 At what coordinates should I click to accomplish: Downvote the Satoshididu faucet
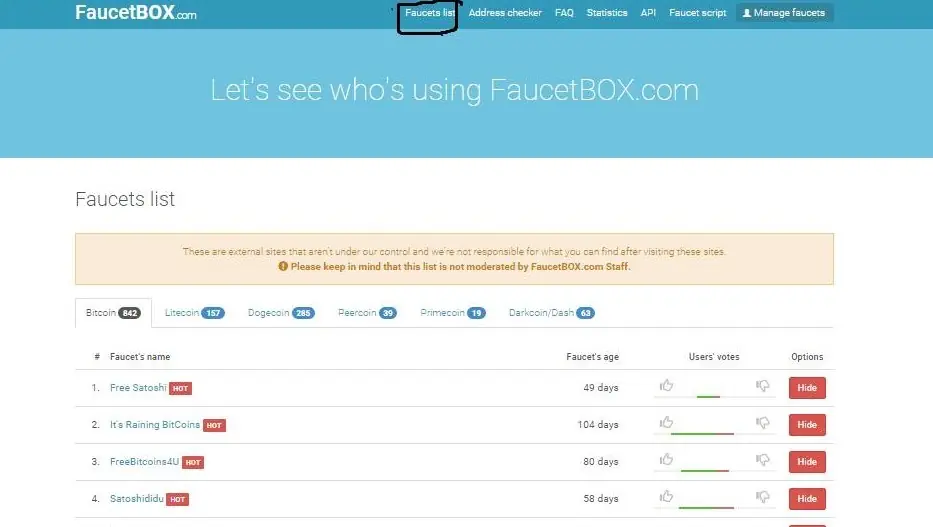tap(762, 497)
